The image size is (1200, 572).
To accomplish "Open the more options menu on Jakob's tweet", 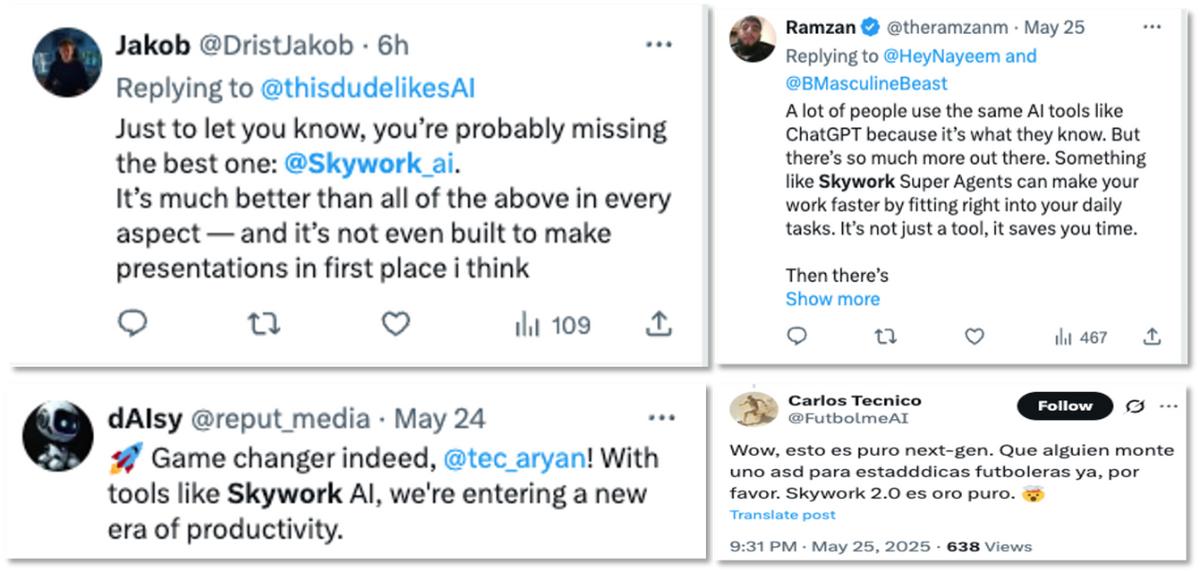I will (659, 45).
